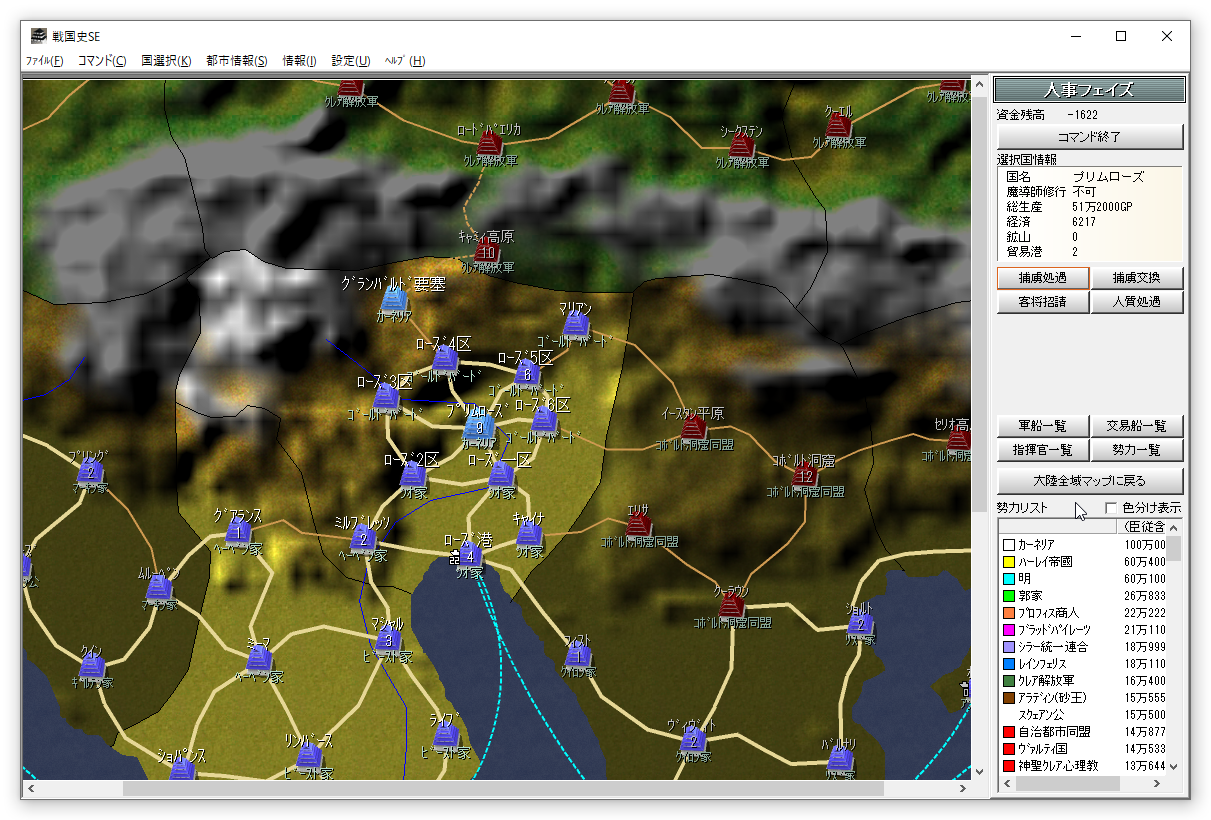Image resolution: width=1211 pixels, height=820 pixels.
Task: Select the ミルブレッツ city icon
Action: tap(363, 539)
